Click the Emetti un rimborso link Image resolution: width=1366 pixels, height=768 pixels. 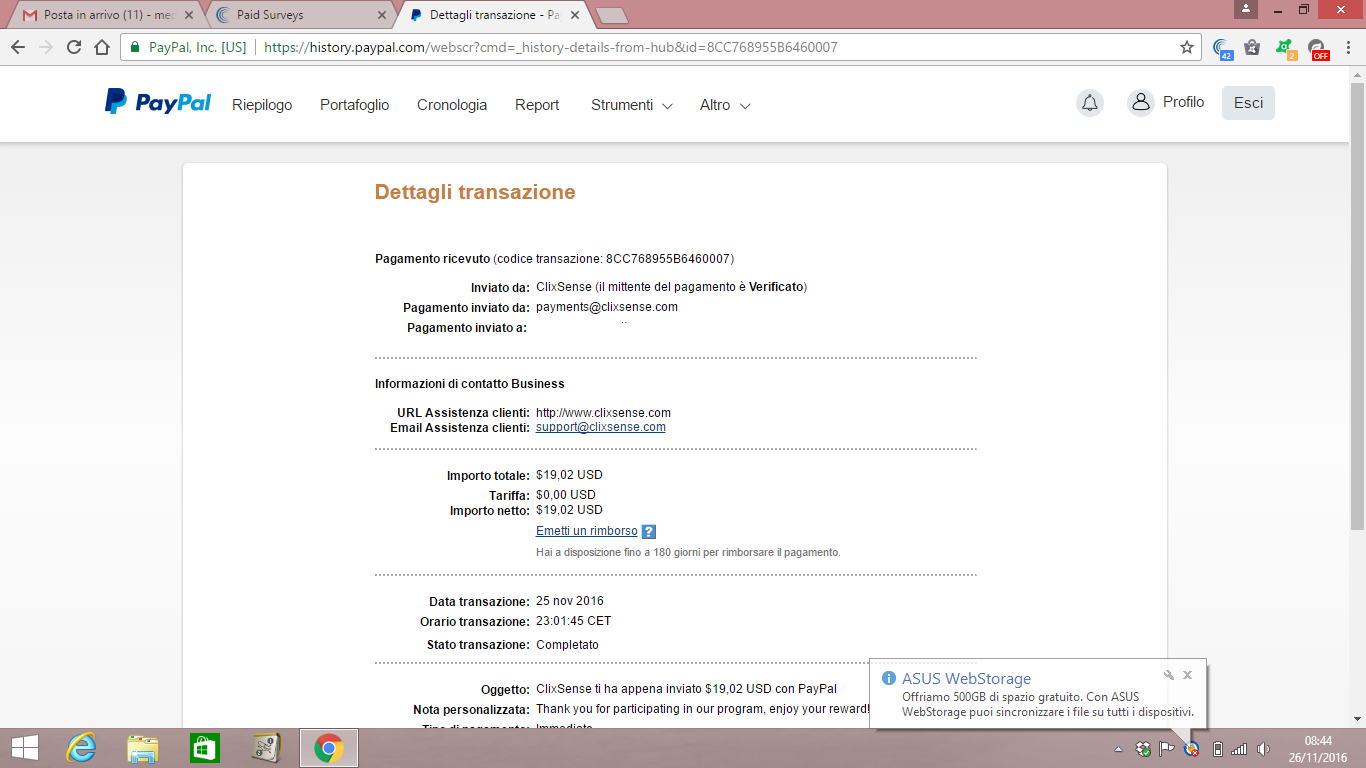pos(586,531)
